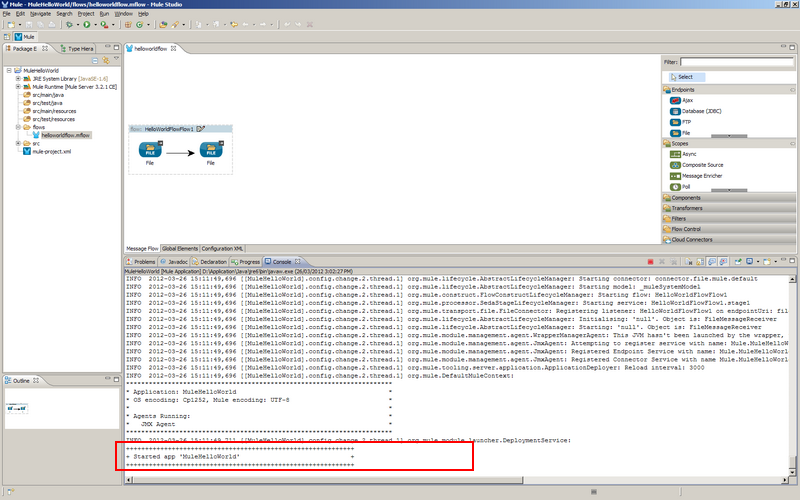Collapse the Scopes palette drawer

[729, 144]
